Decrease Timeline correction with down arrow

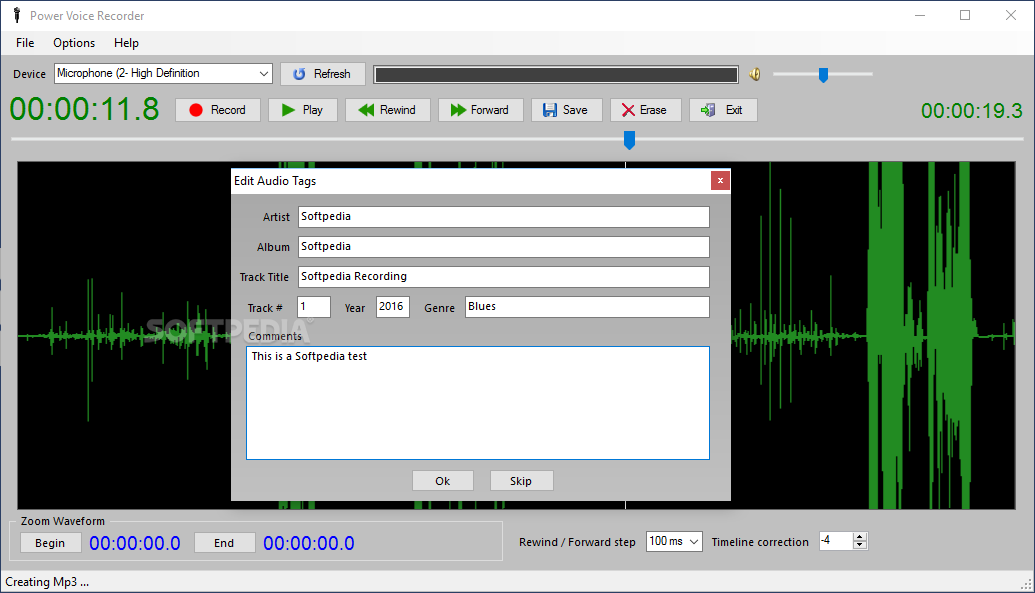[x=859, y=545]
